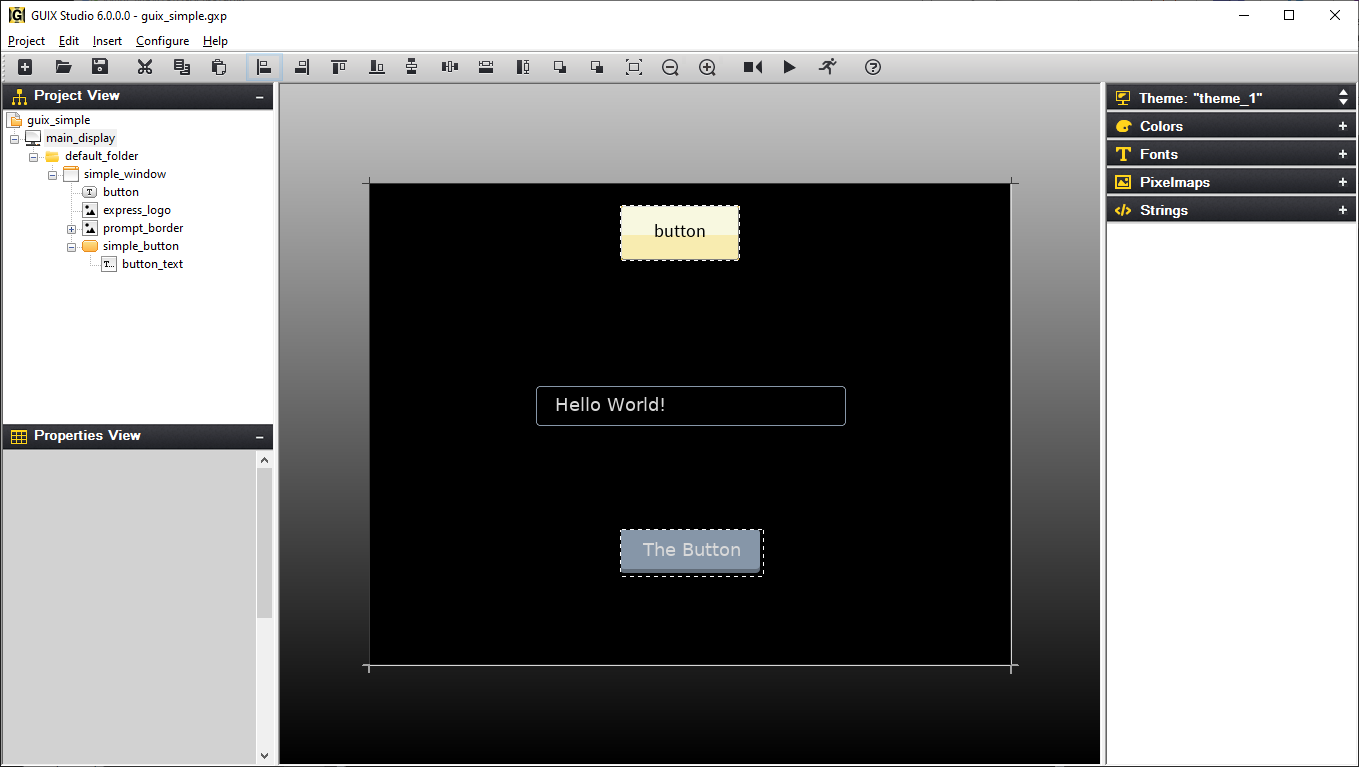Run the application with the play icon

[x=789, y=67]
